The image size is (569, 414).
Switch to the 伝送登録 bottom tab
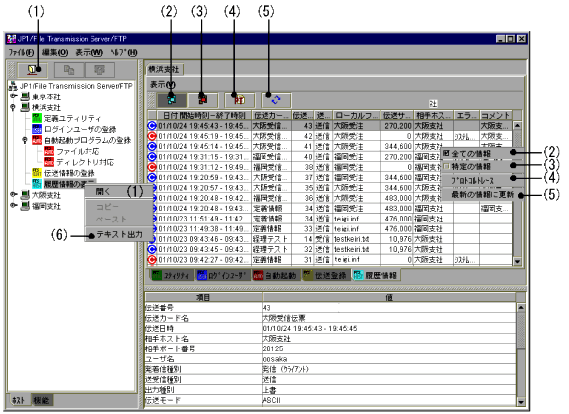[x=326, y=275]
